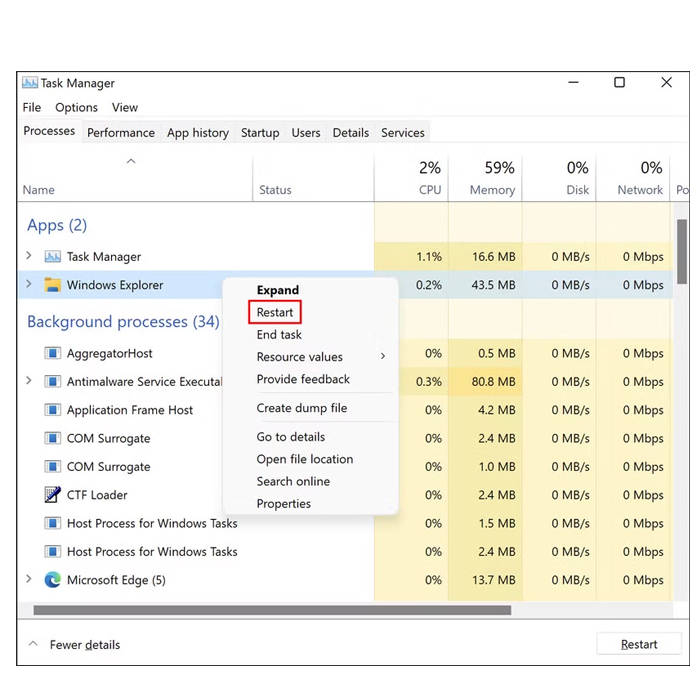Switch to the Details tab
This screenshot has height=700, width=700.
pos(351,133)
